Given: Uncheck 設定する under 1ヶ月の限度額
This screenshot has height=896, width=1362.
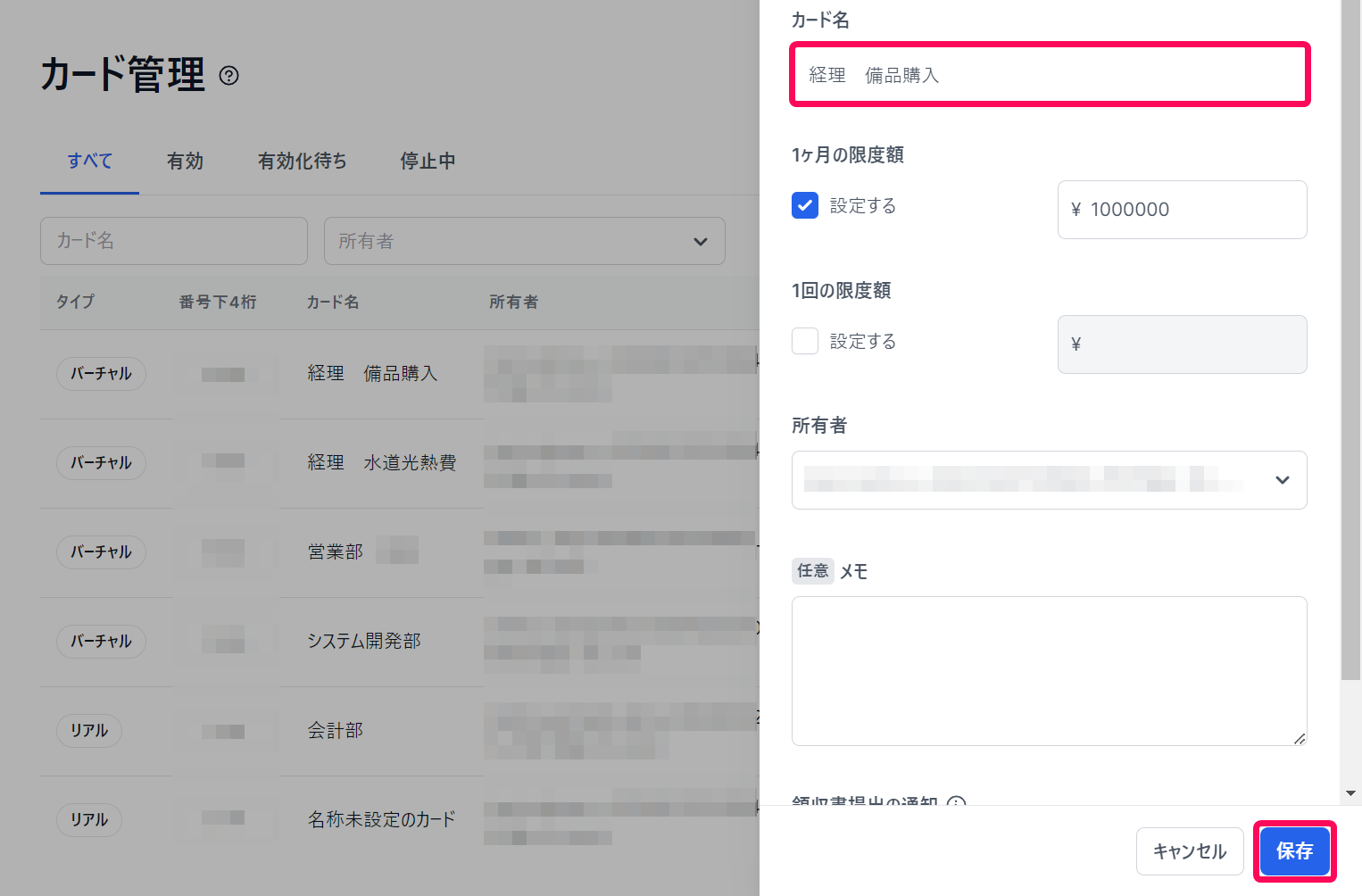Looking at the screenshot, I should (805, 205).
